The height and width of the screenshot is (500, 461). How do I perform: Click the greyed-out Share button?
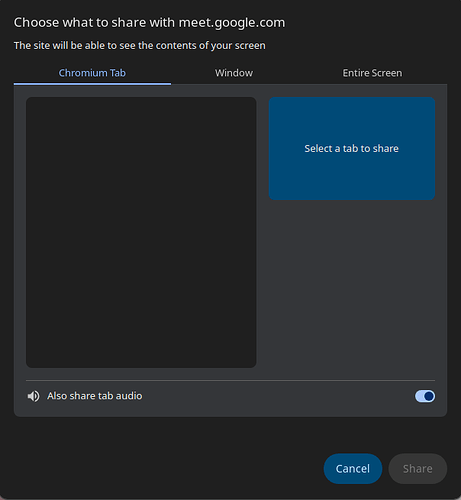tap(418, 469)
